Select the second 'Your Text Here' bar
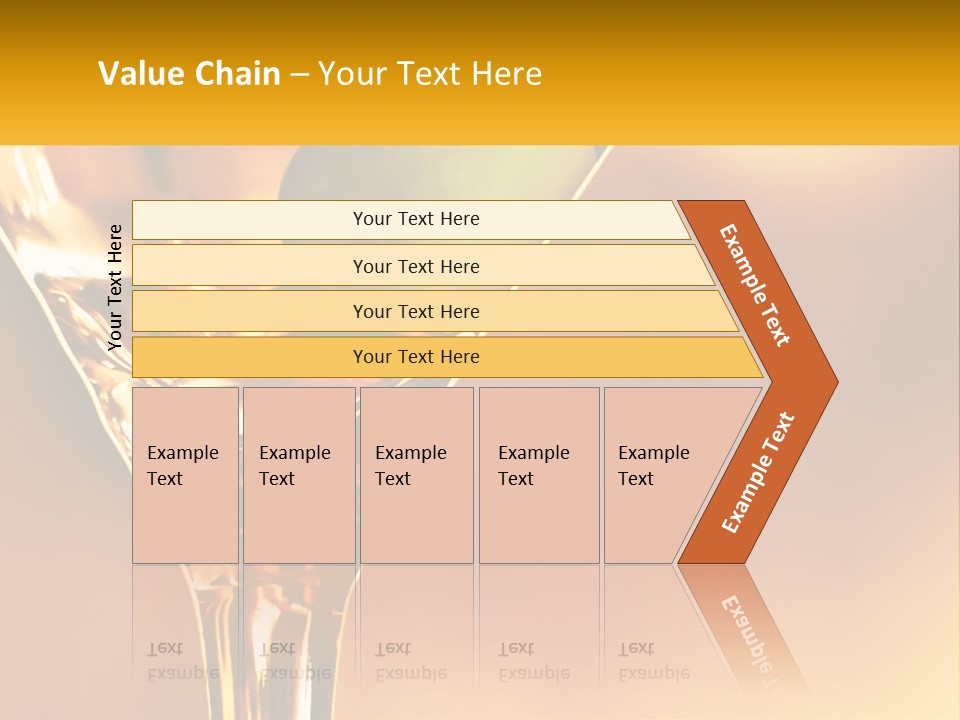Image resolution: width=960 pixels, height=720 pixels. (423, 266)
